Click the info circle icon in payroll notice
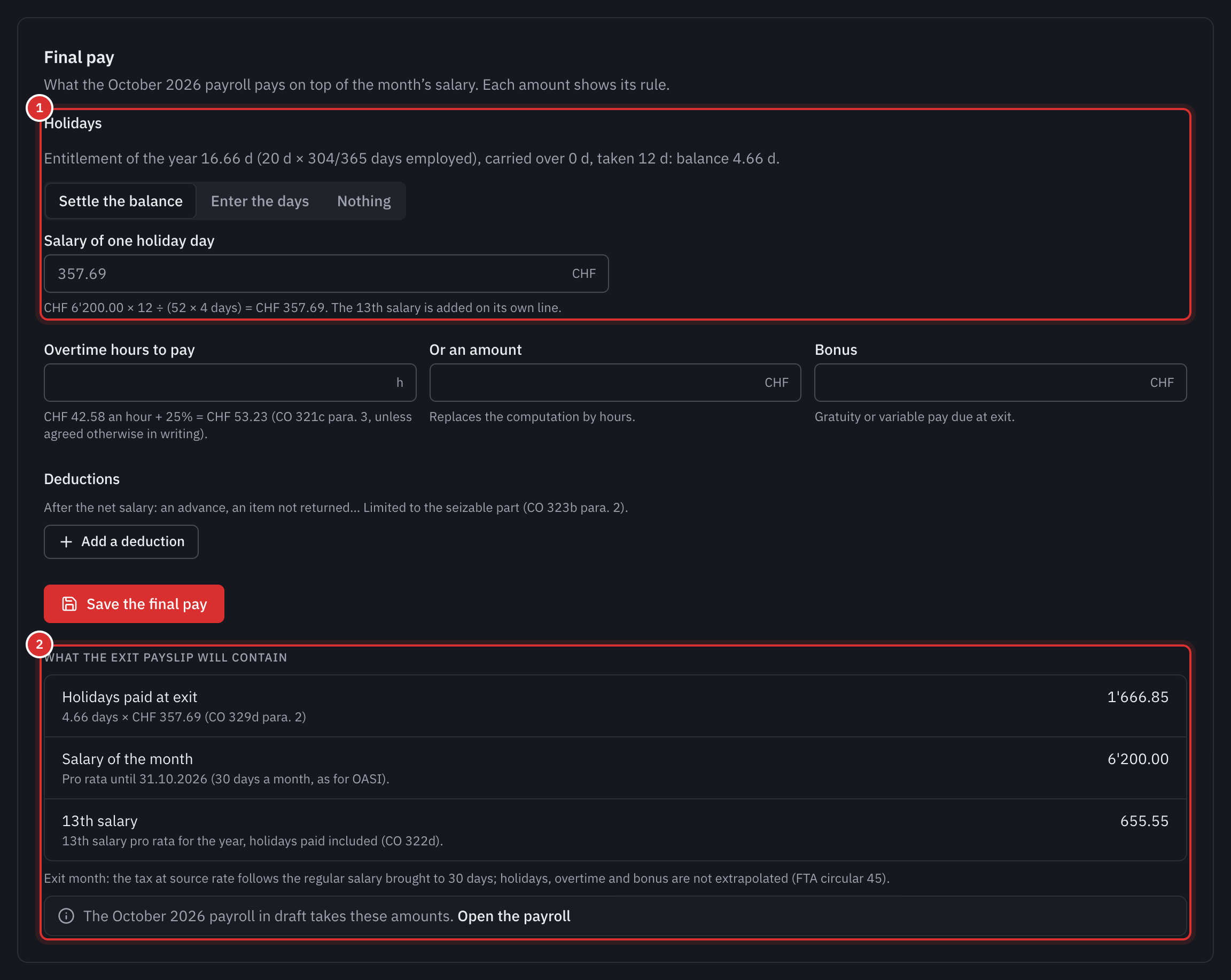Viewport: 1231px width, 980px height. click(x=66, y=916)
